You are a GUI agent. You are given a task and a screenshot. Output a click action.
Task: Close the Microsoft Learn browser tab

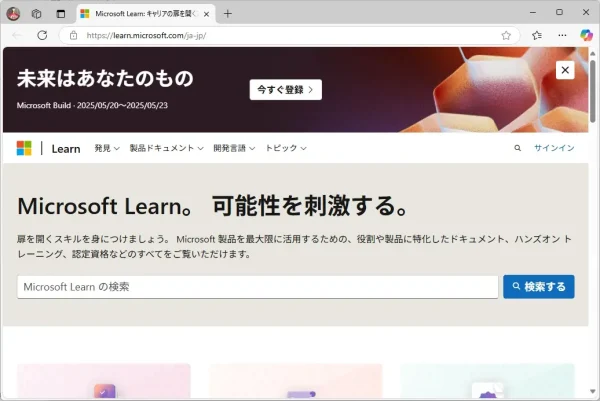tap(206, 14)
